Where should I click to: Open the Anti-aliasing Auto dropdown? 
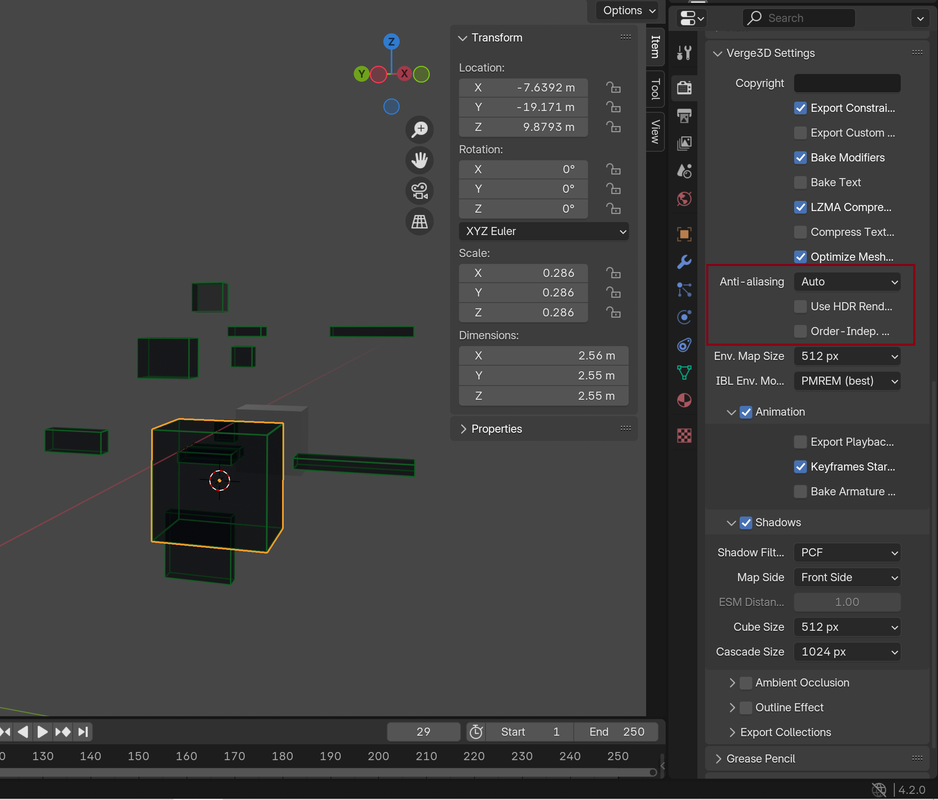point(847,282)
